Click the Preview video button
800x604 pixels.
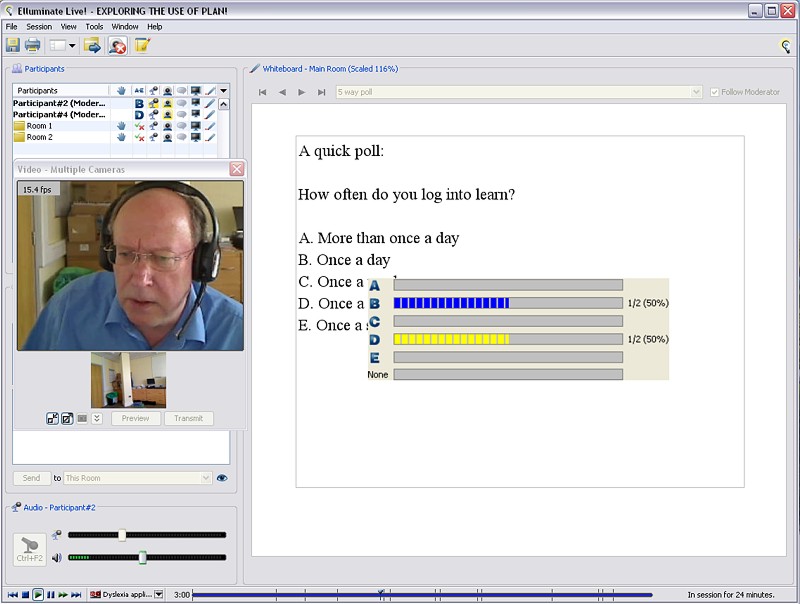click(135, 418)
